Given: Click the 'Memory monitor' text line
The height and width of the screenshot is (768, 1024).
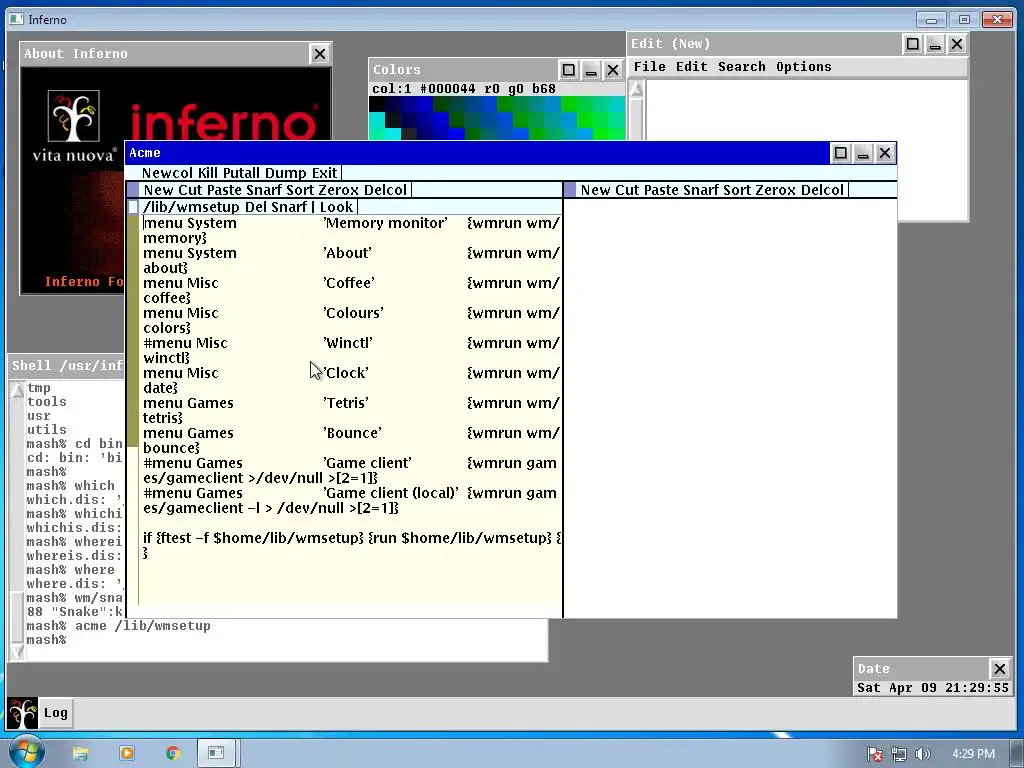Looking at the screenshot, I should coord(385,223).
